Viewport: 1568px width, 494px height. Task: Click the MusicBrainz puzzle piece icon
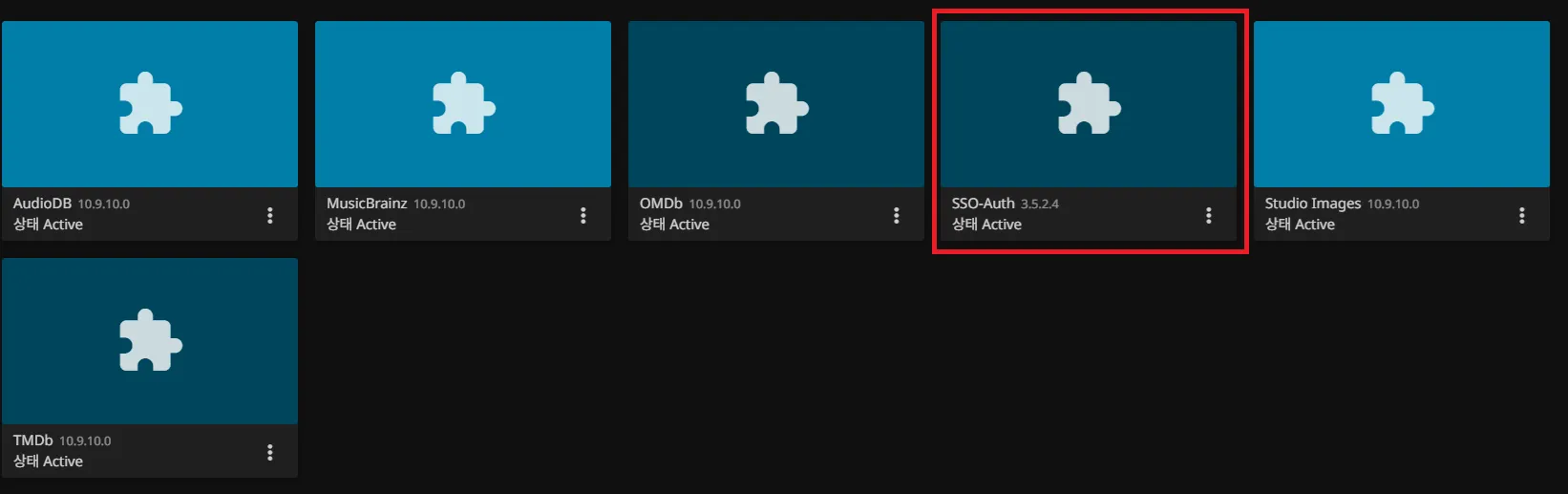point(463,103)
